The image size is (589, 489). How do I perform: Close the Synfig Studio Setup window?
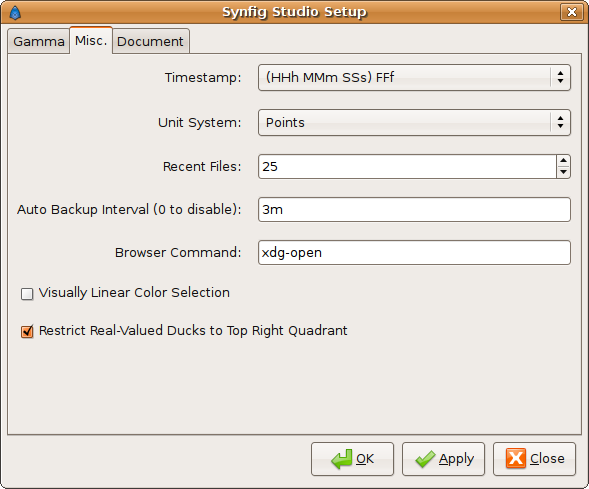(x=571, y=12)
